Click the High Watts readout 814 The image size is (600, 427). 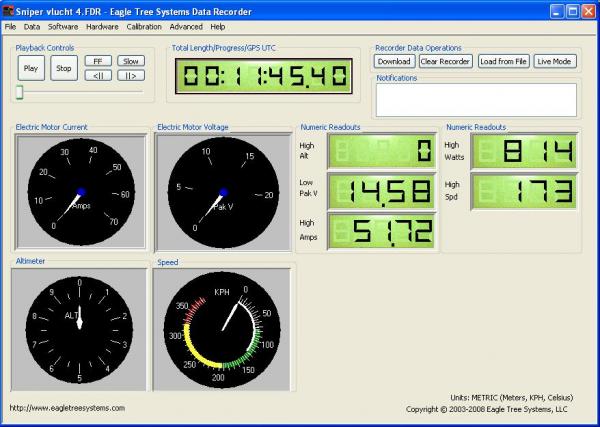pyautogui.click(x=524, y=151)
